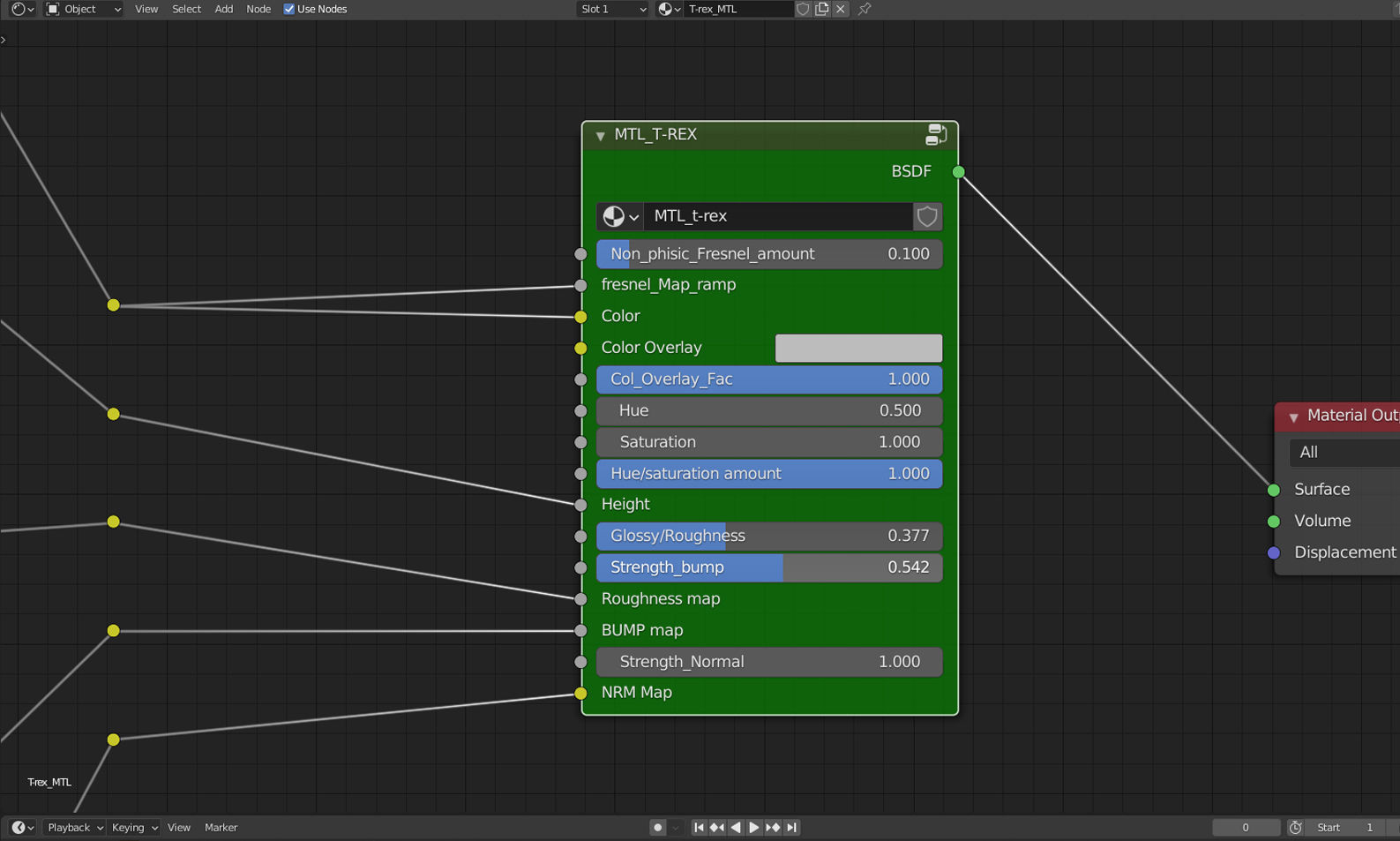Image resolution: width=1400 pixels, height=841 pixels.
Task: Open the node tree browse dropdown in MTL_T-REX
Action: tap(620, 216)
